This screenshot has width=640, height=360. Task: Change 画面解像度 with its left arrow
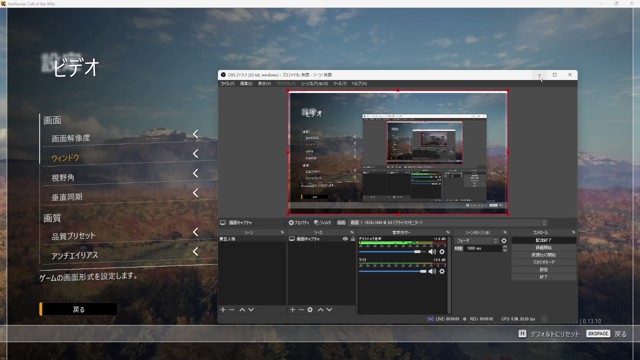tap(196, 134)
